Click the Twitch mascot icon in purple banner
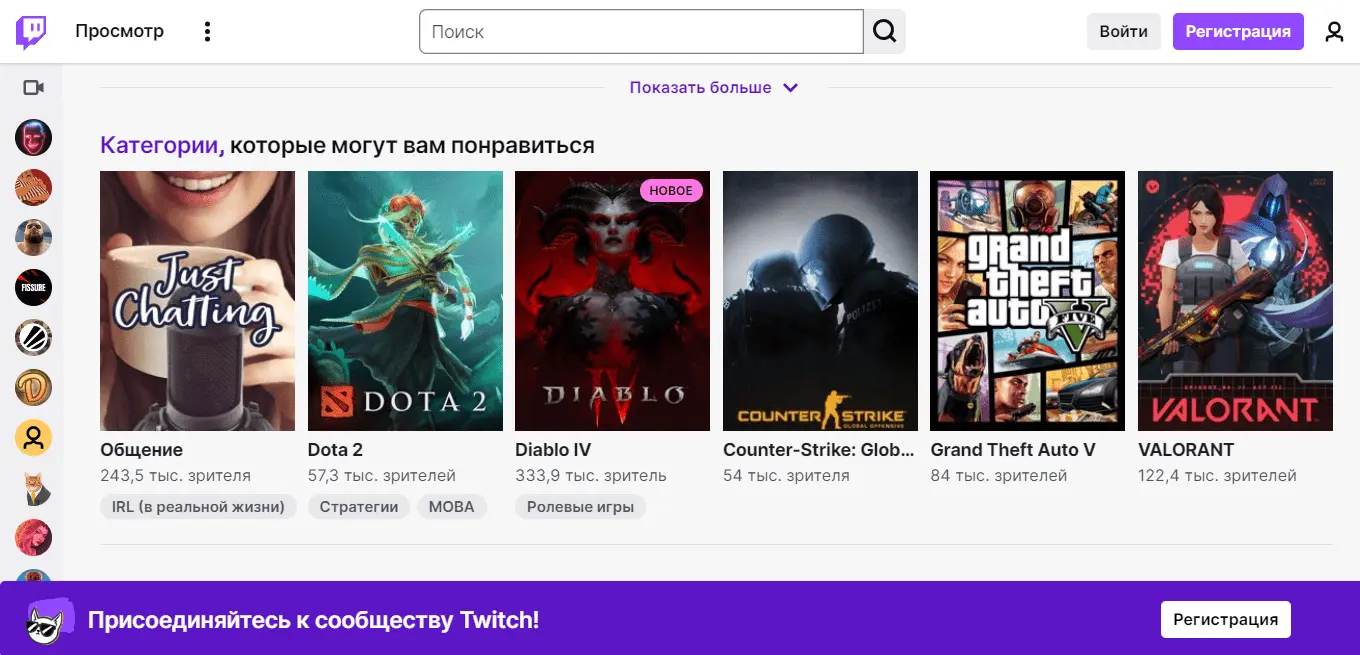Screen dimensions: 1360x655 49,619
